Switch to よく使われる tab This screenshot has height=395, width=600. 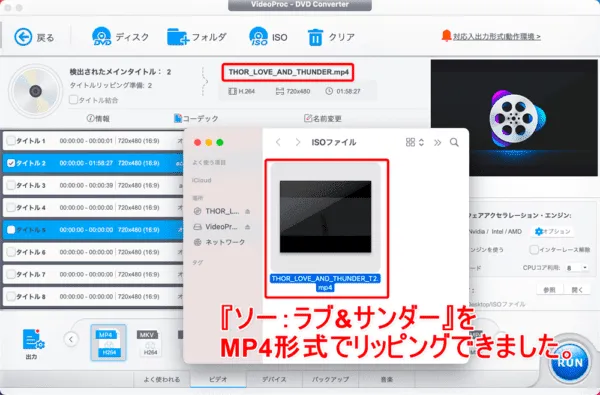(162, 379)
